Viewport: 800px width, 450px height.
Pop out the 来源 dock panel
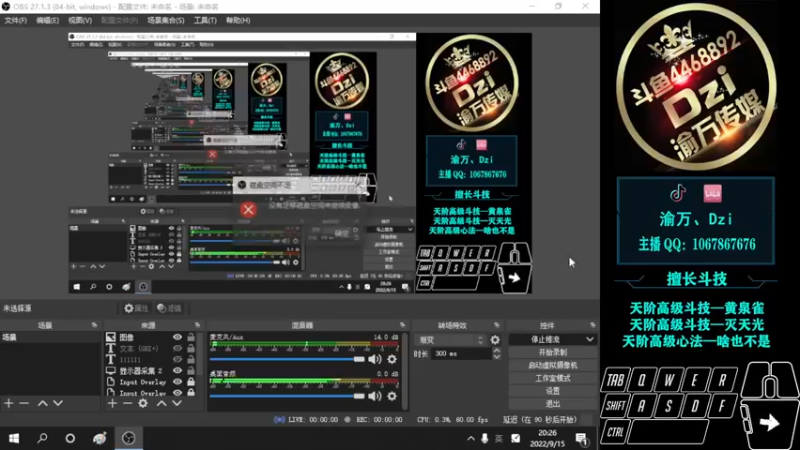click(x=197, y=325)
